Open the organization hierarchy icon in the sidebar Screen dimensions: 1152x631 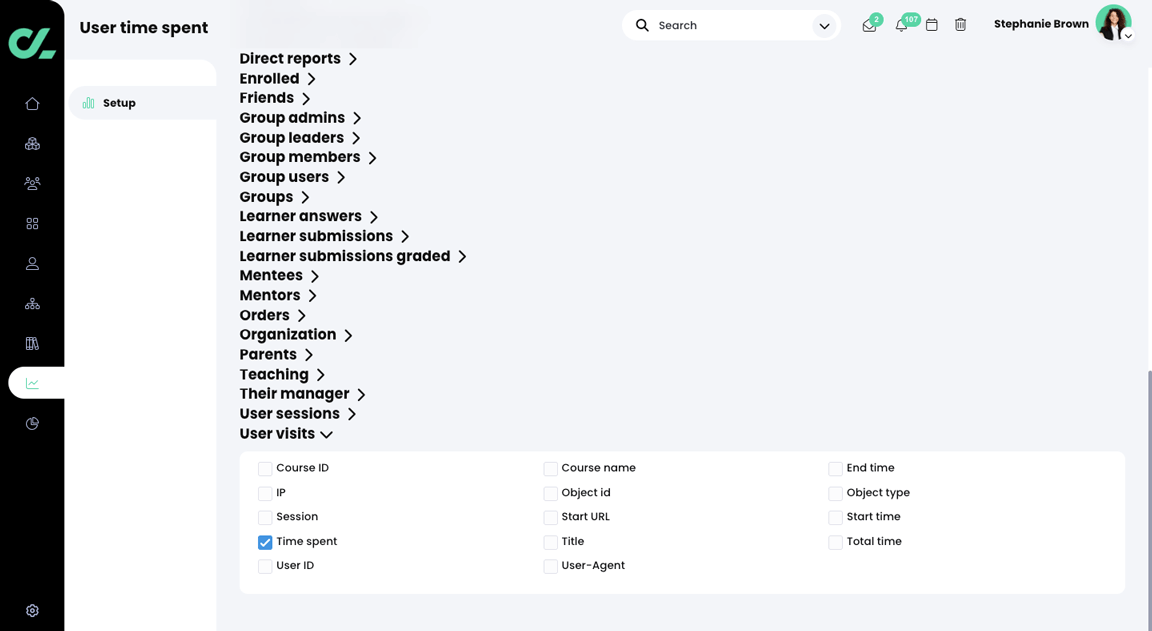click(32, 303)
